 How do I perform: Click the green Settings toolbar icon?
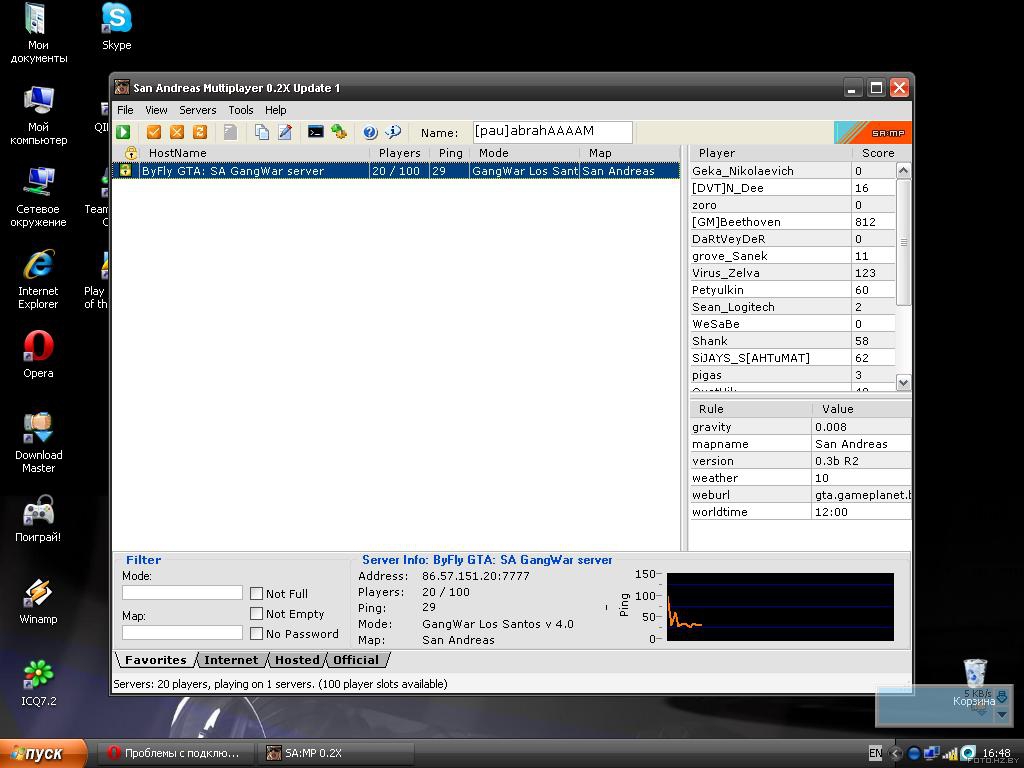pos(338,133)
